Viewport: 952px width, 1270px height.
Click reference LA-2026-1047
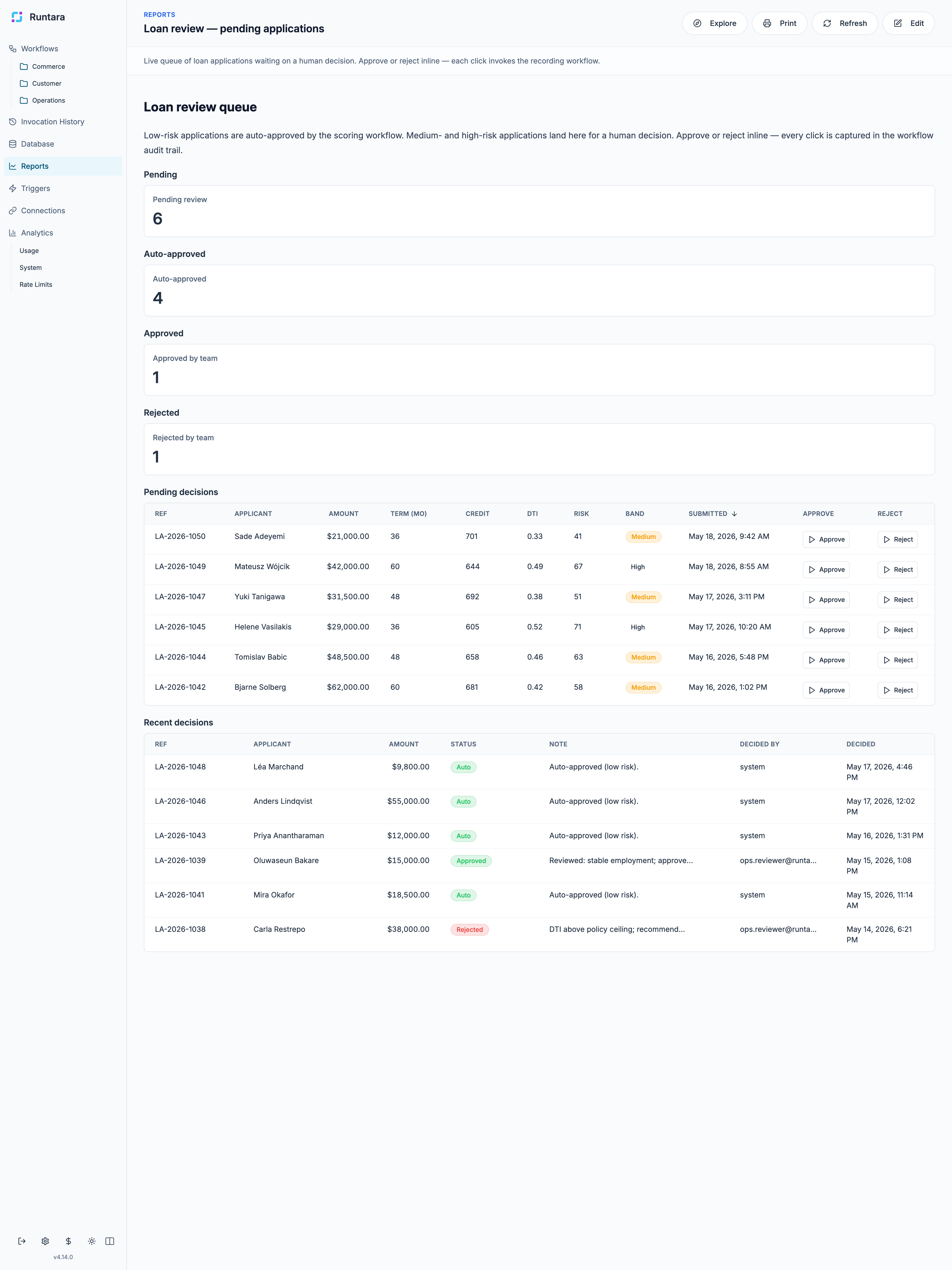pyautogui.click(x=180, y=597)
